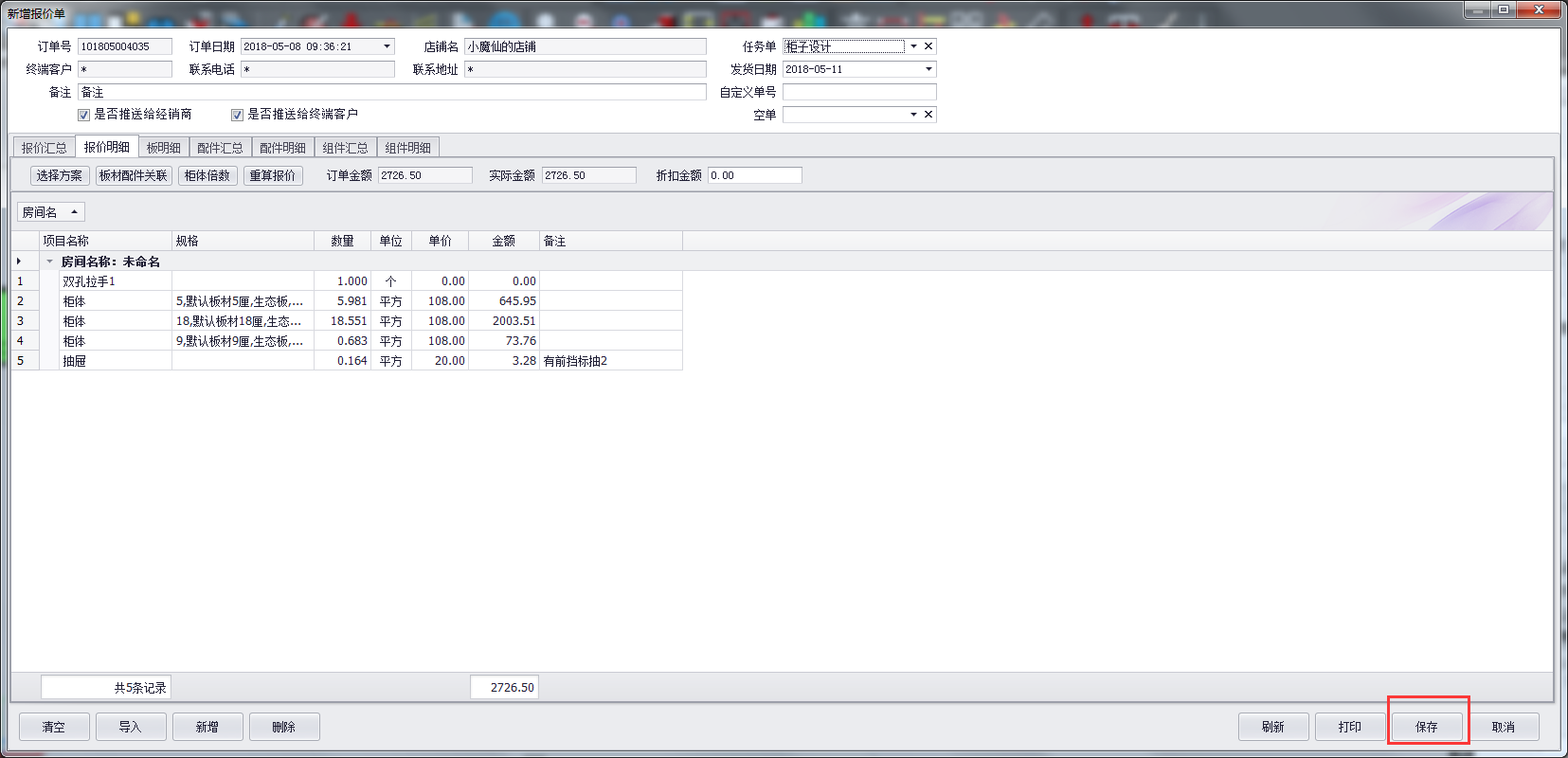The height and width of the screenshot is (758, 1568).
Task: Toggle the 是否推送给经销商 checkbox
Action: pos(83,115)
